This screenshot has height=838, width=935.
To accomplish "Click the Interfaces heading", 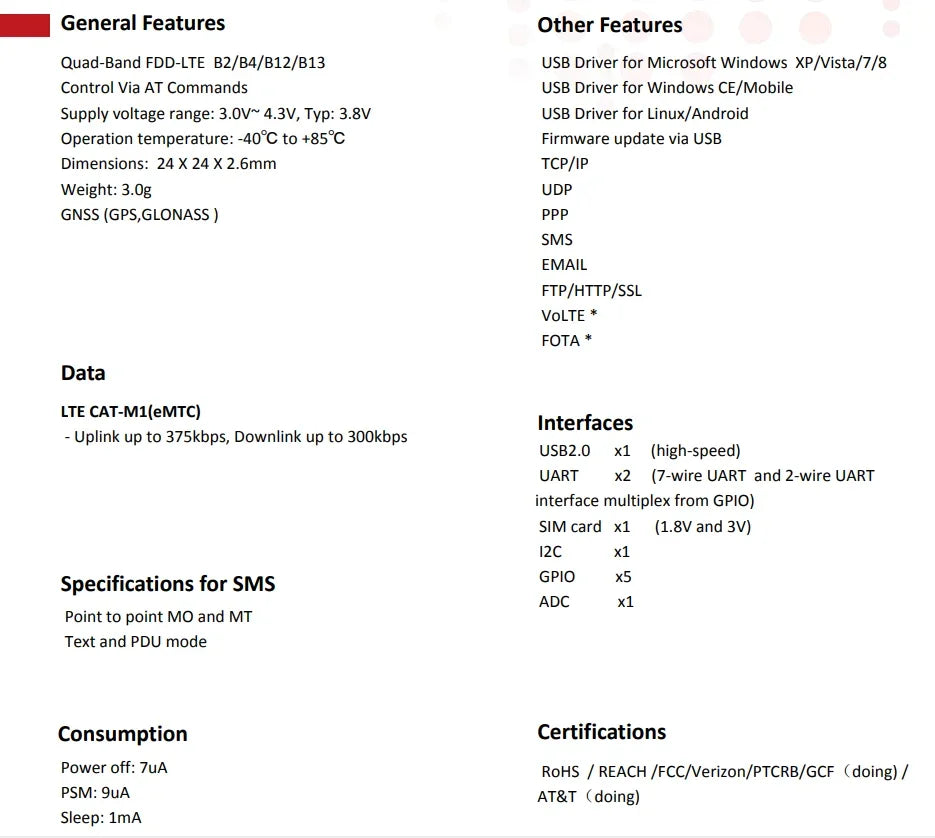I will [584, 423].
